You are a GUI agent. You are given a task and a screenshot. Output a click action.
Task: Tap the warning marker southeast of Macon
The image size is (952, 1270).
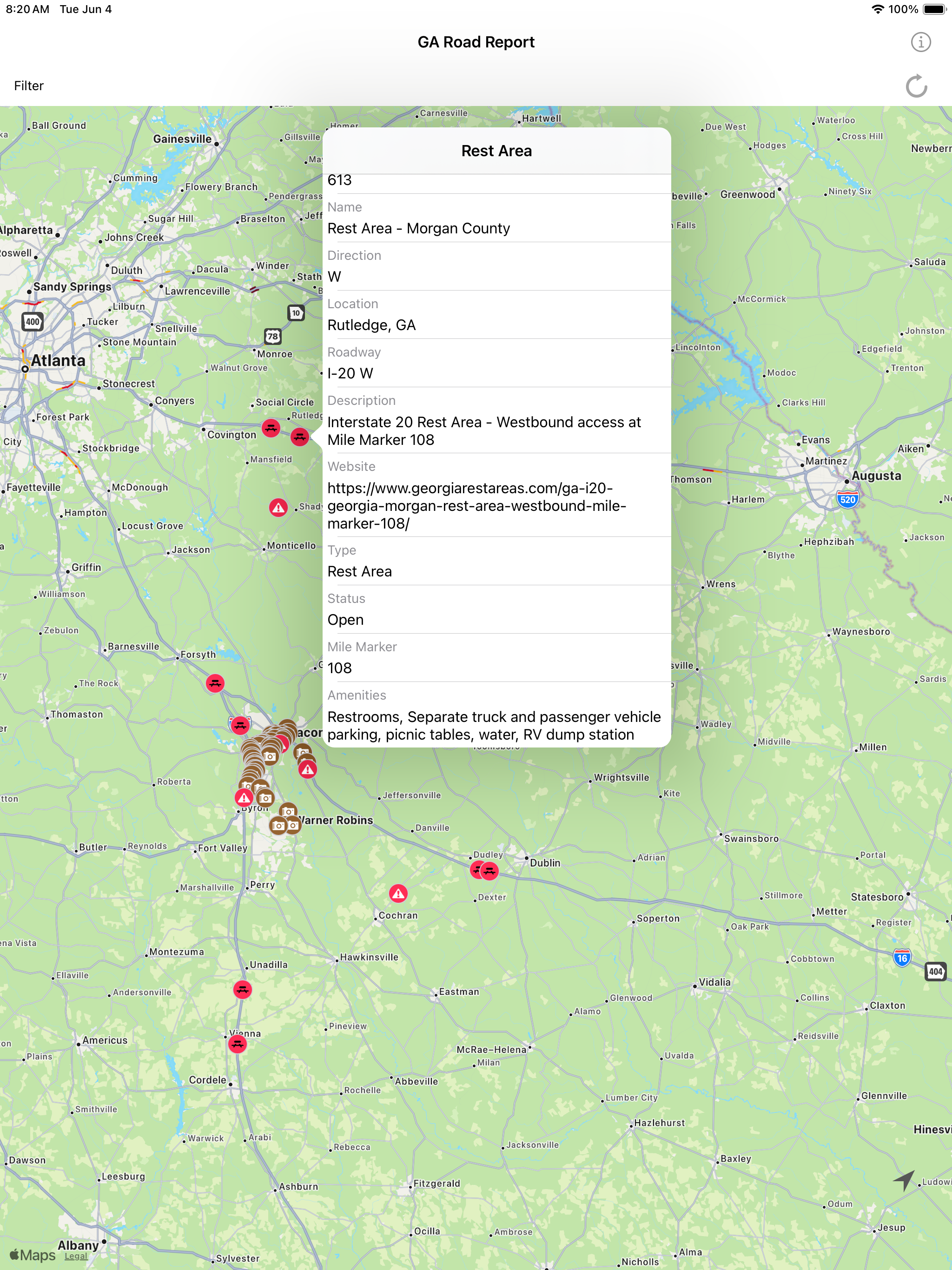click(x=308, y=769)
